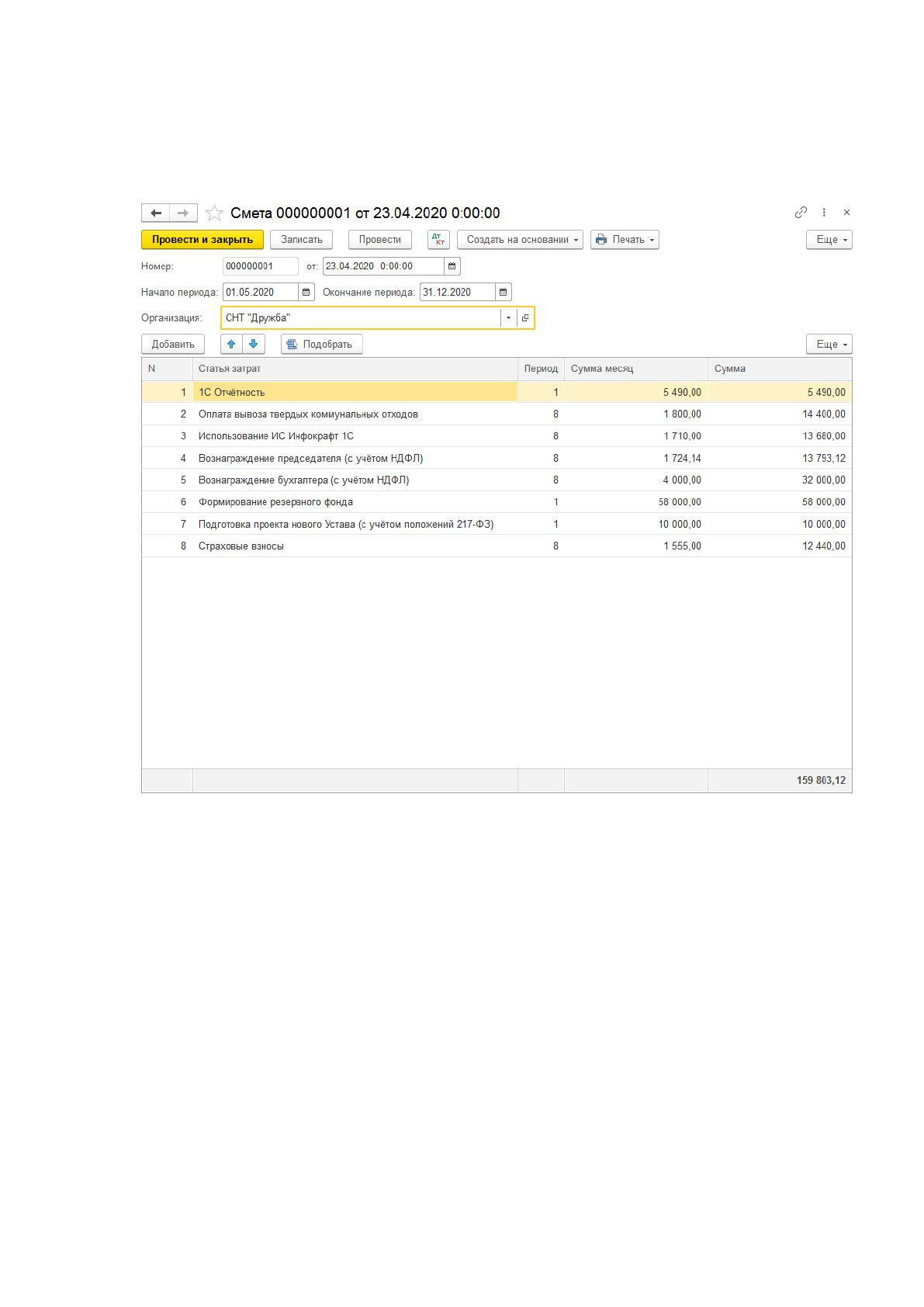
Task: Open the top Еще menu
Action: tap(829, 239)
